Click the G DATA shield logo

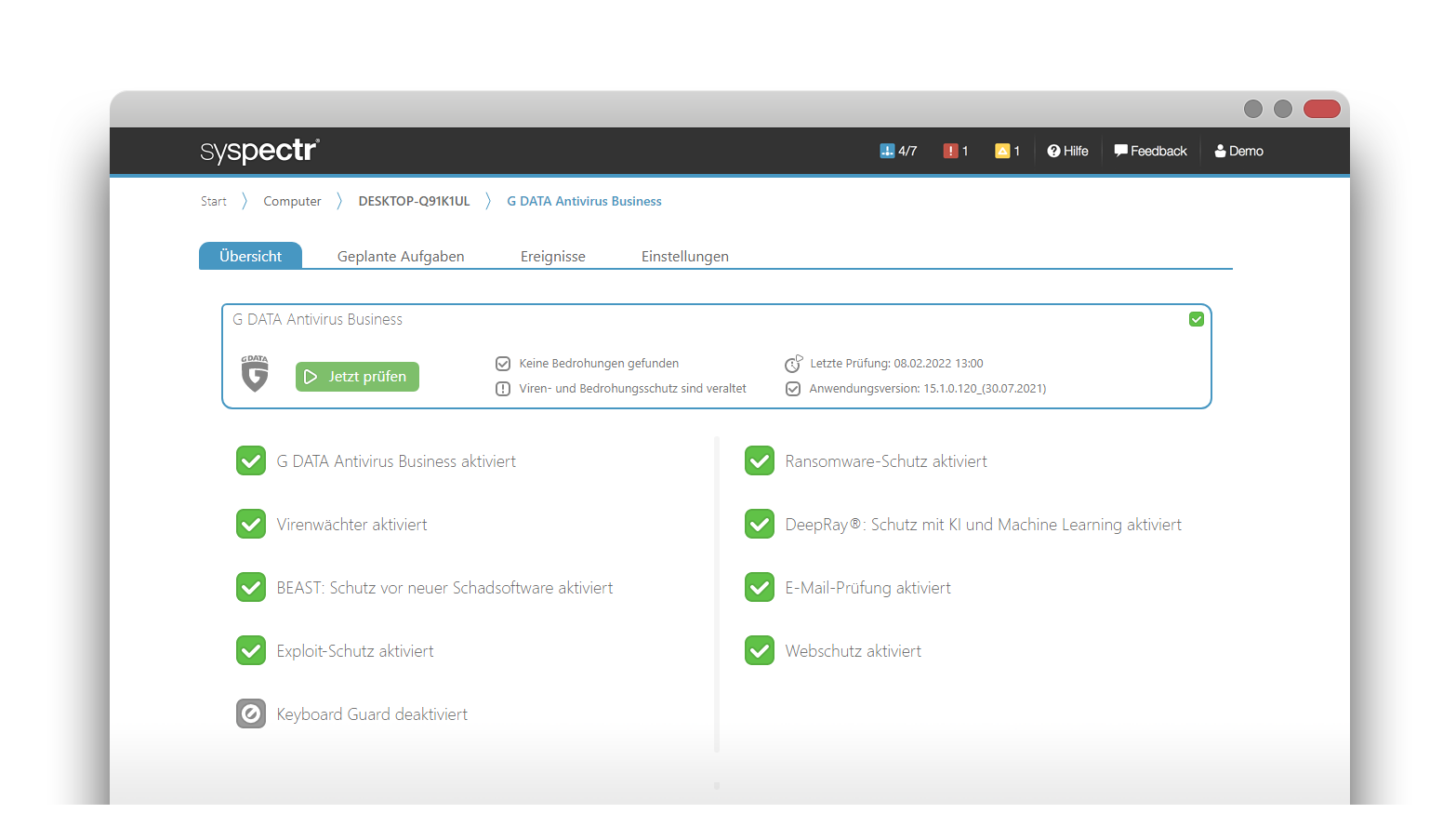[x=255, y=373]
